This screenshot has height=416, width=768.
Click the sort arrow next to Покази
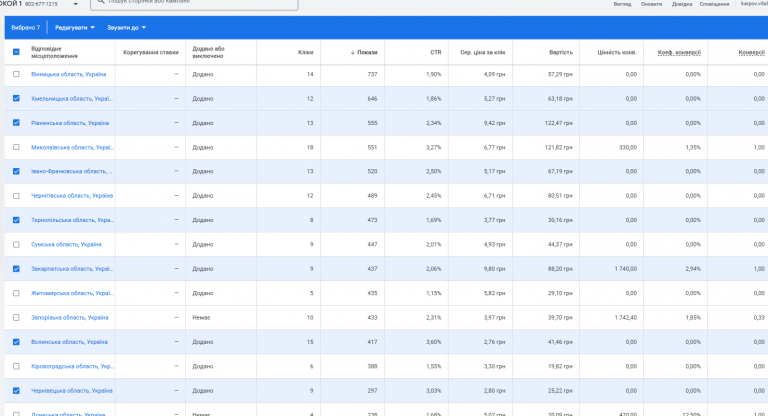pos(353,52)
